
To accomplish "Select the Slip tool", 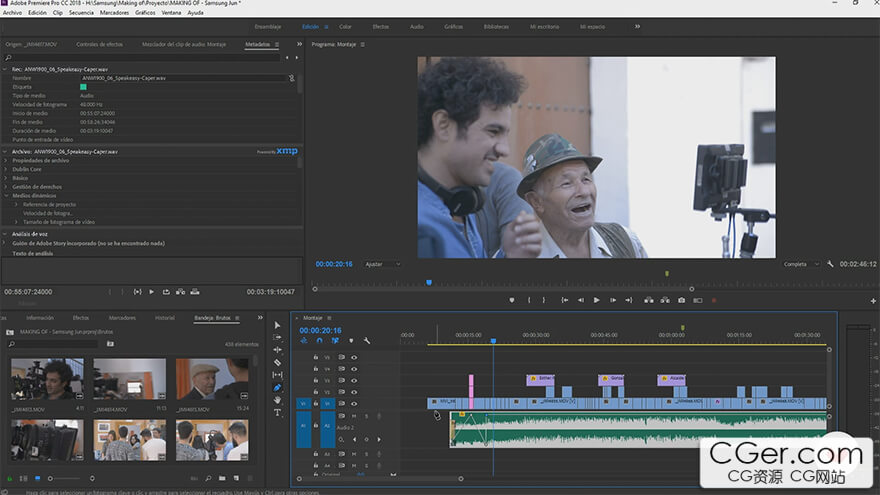I will point(277,375).
